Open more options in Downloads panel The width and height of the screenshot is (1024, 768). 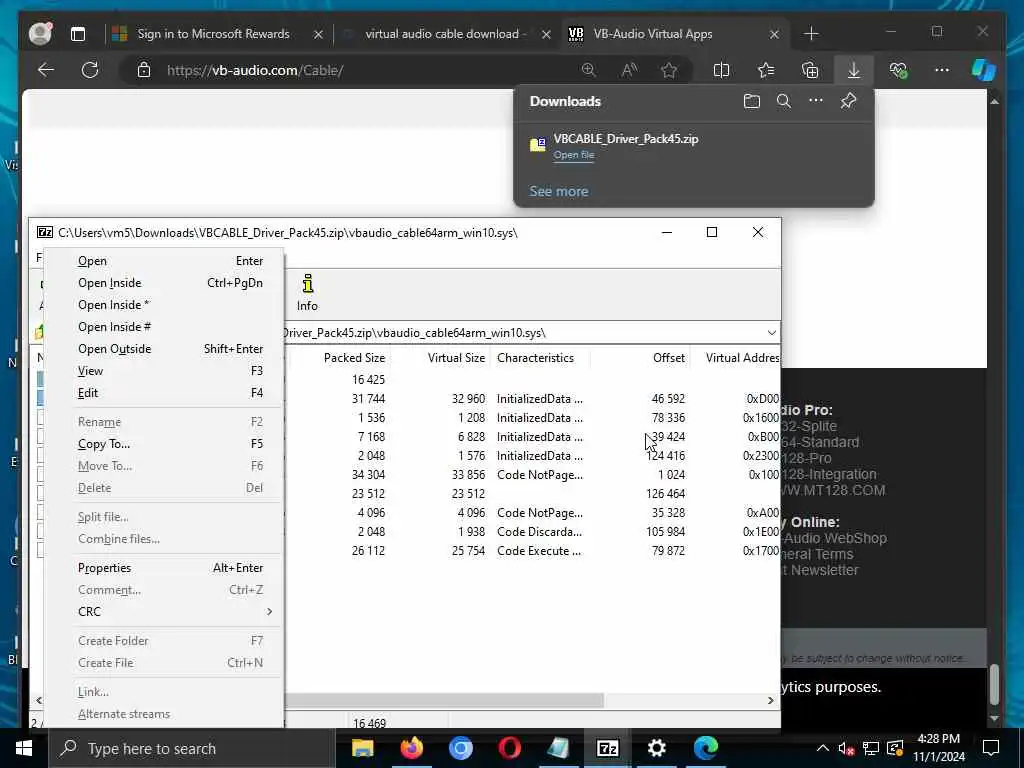coord(816,101)
